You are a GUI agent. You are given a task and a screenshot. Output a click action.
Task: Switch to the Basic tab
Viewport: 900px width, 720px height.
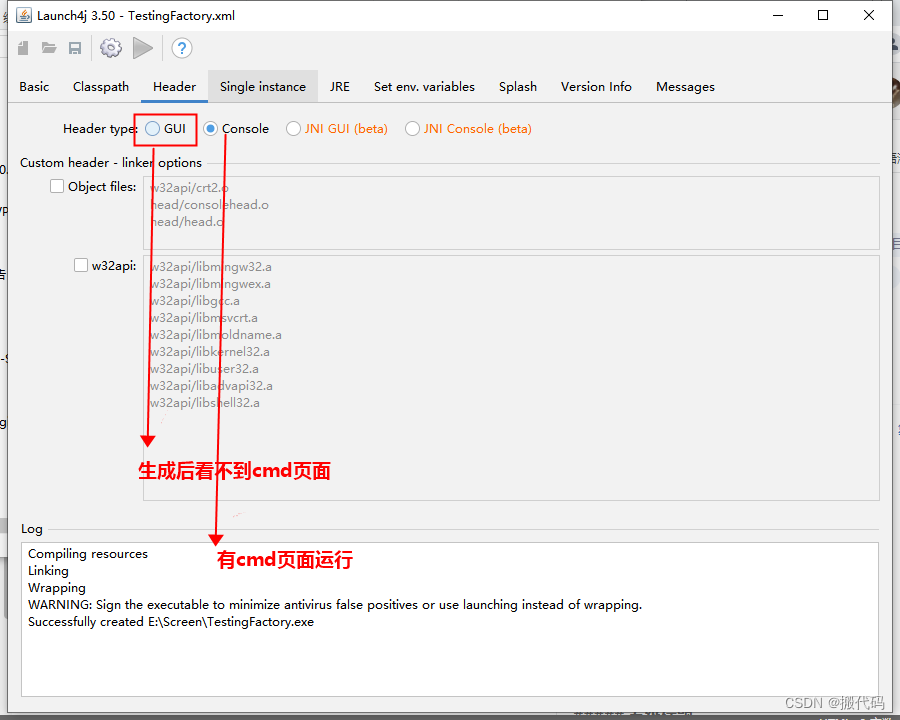(x=33, y=86)
